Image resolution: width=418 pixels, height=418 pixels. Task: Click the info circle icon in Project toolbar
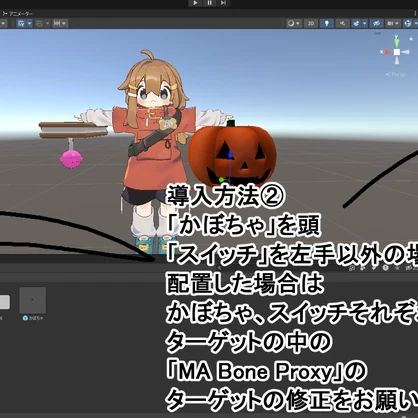[x=385, y=268]
